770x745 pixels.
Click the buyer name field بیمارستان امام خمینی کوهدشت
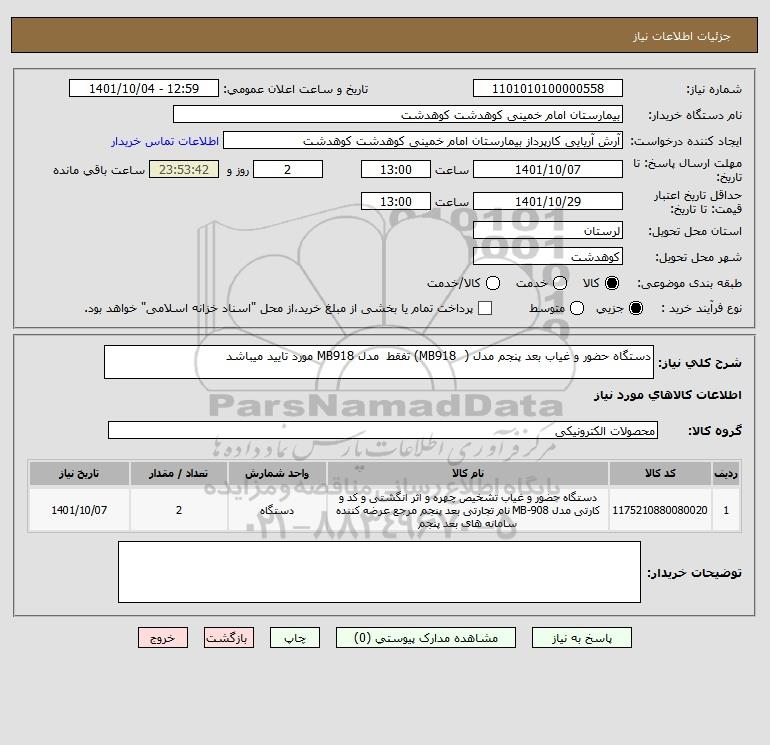pyautogui.click(x=398, y=114)
